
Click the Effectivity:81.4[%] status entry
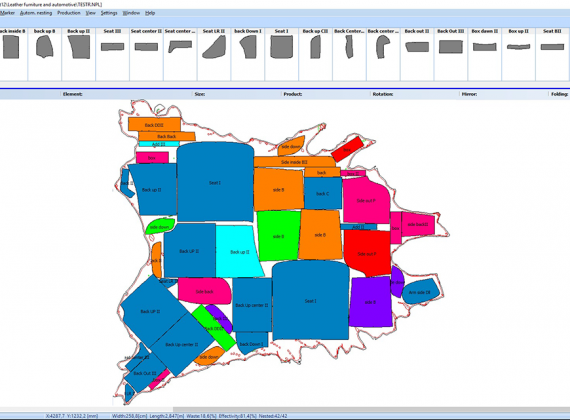click(x=238, y=416)
